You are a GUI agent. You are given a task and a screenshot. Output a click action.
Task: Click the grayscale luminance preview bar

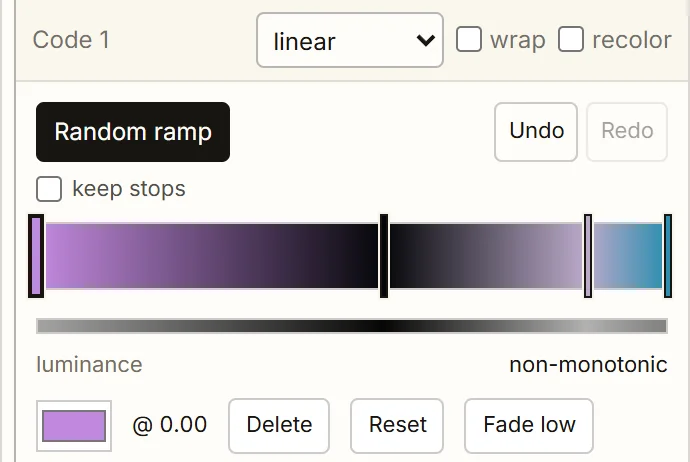tap(352, 326)
